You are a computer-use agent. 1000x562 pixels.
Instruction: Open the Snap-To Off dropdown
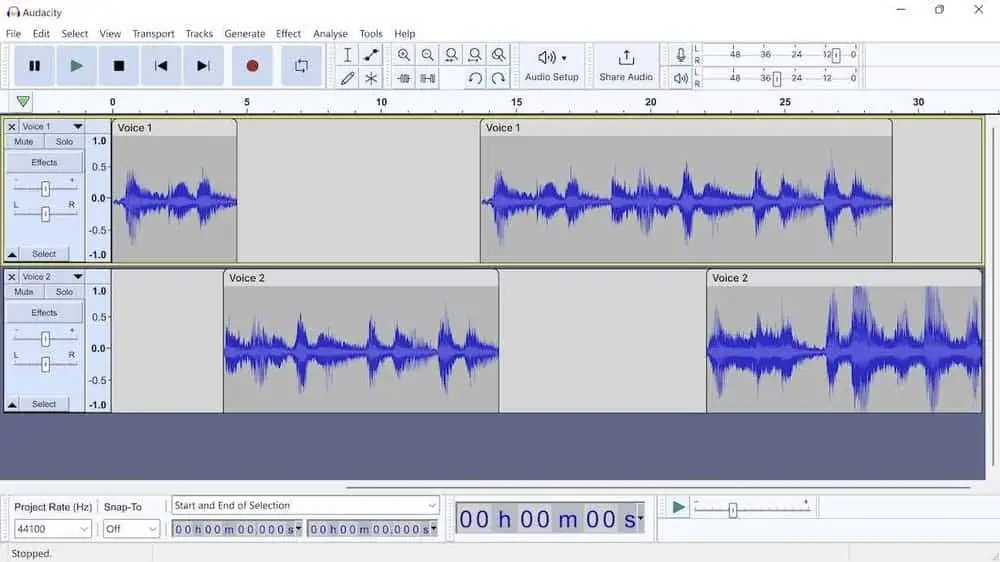click(x=131, y=529)
